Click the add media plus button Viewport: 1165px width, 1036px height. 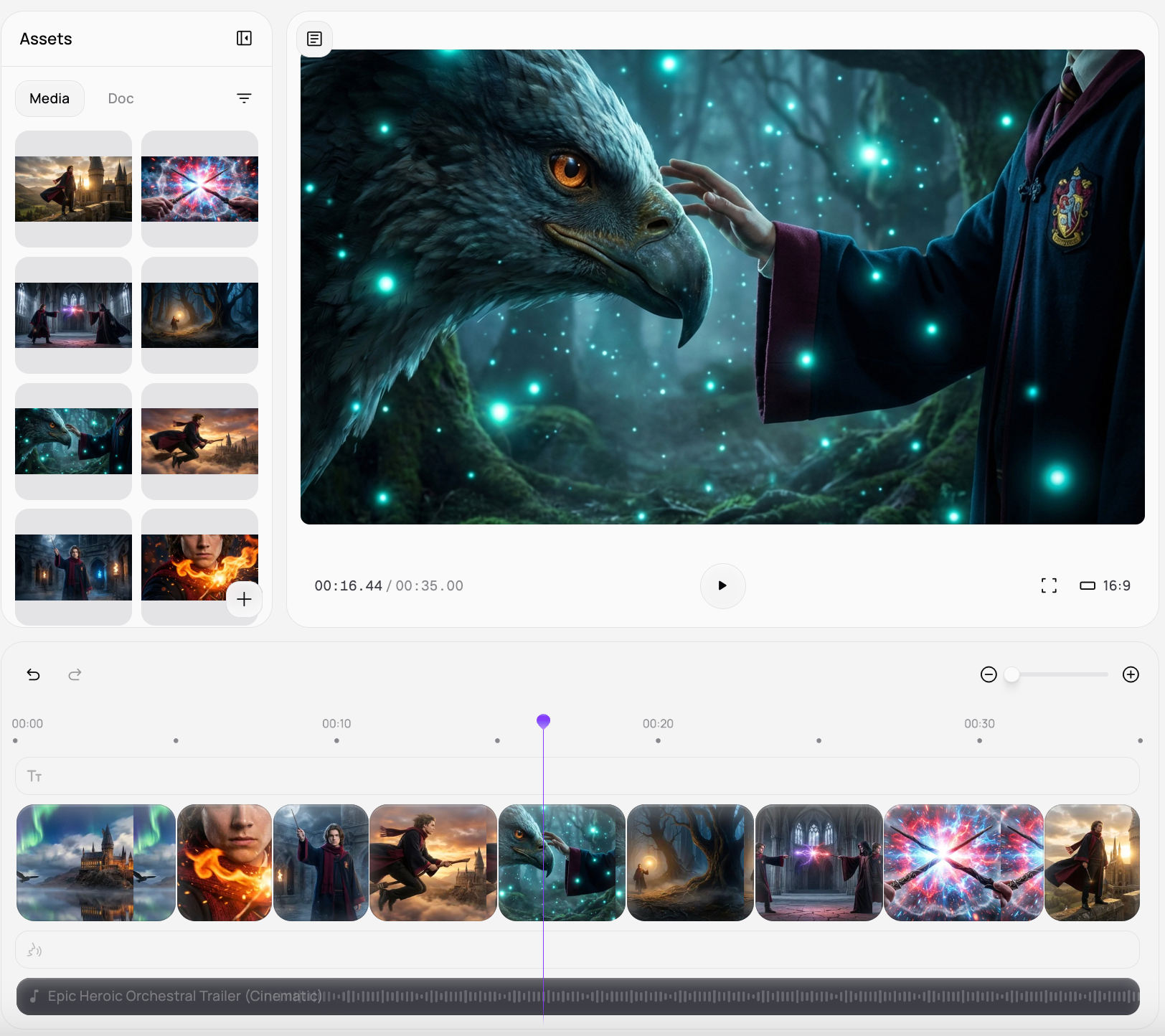point(244,599)
